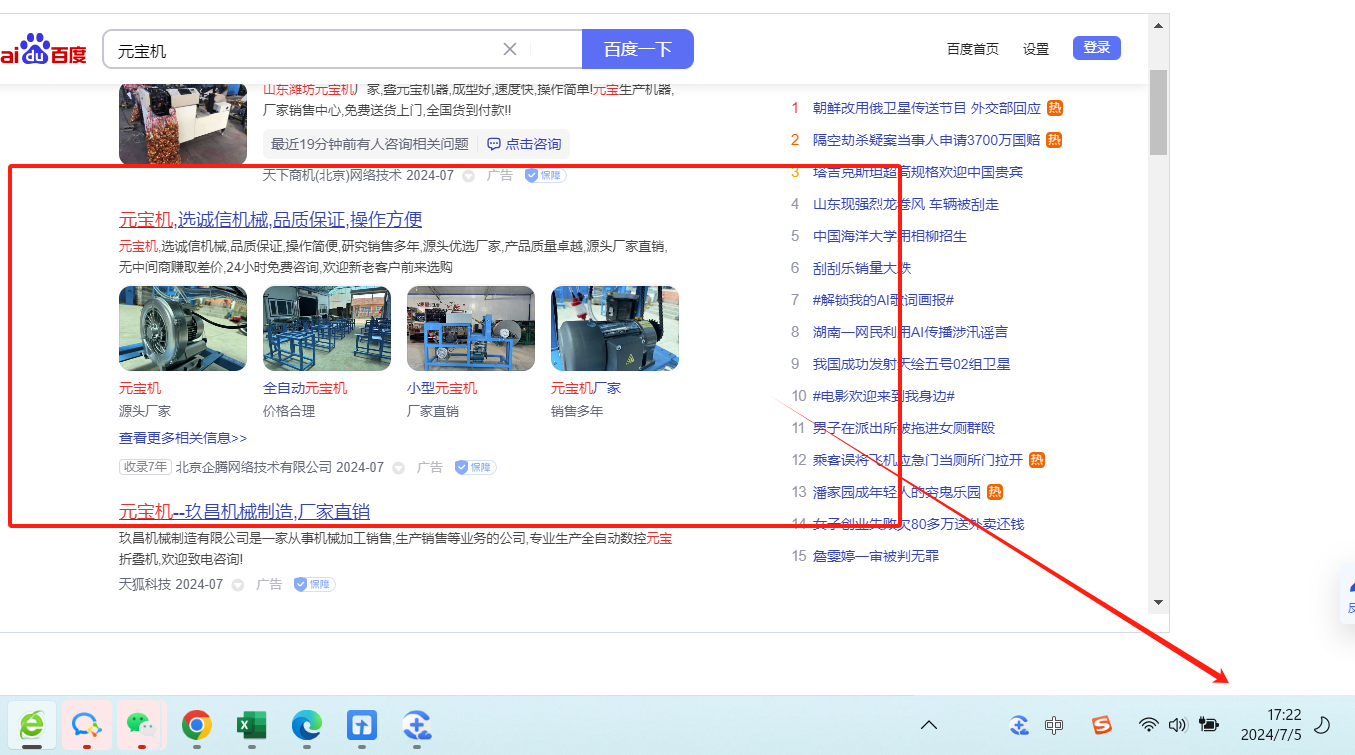
Task: Go to 百度首页
Action: click(x=973, y=49)
